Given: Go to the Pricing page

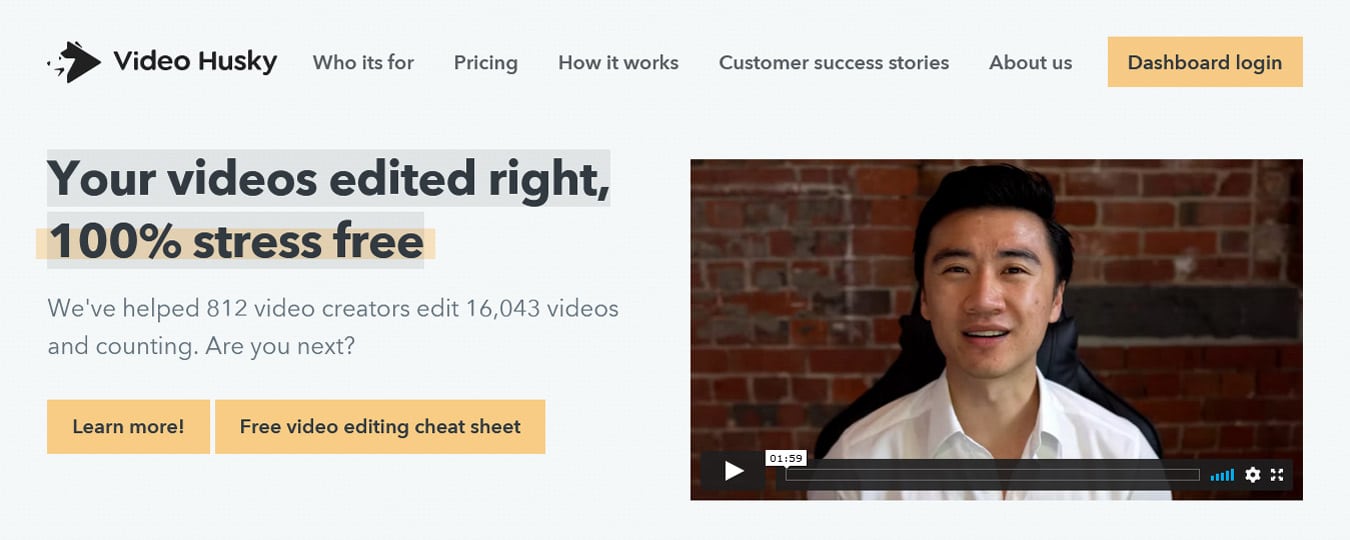Looking at the screenshot, I should point(485,63).
